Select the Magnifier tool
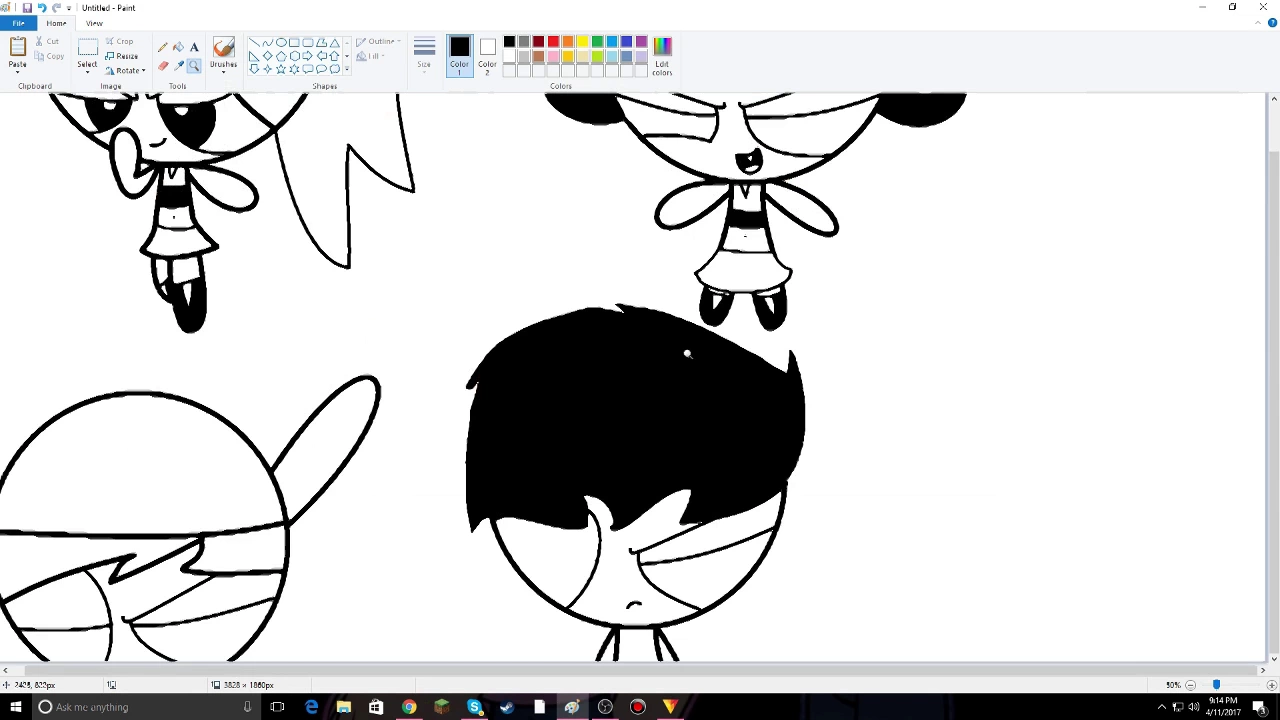 (x=194, y=66)
